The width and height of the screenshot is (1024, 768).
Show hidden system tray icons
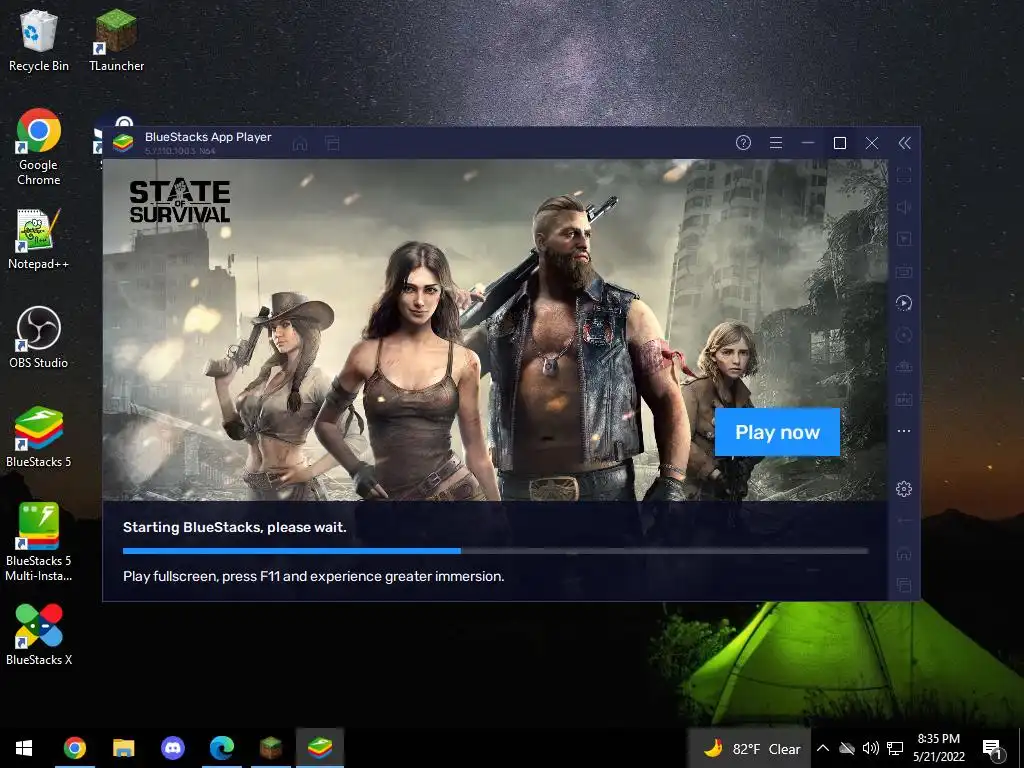click(823, 748)
